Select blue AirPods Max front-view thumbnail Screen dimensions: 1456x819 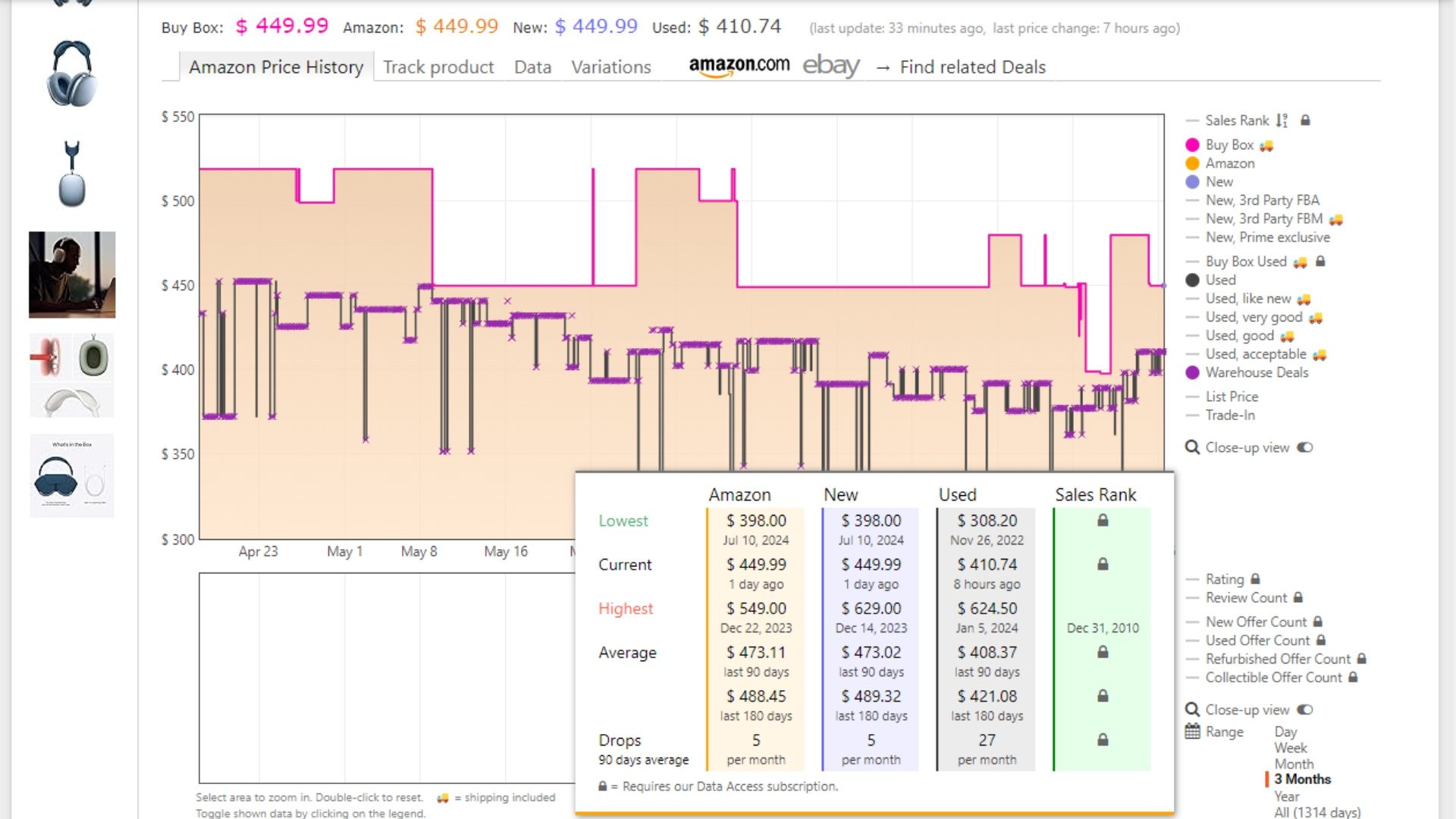coord(72,74)
